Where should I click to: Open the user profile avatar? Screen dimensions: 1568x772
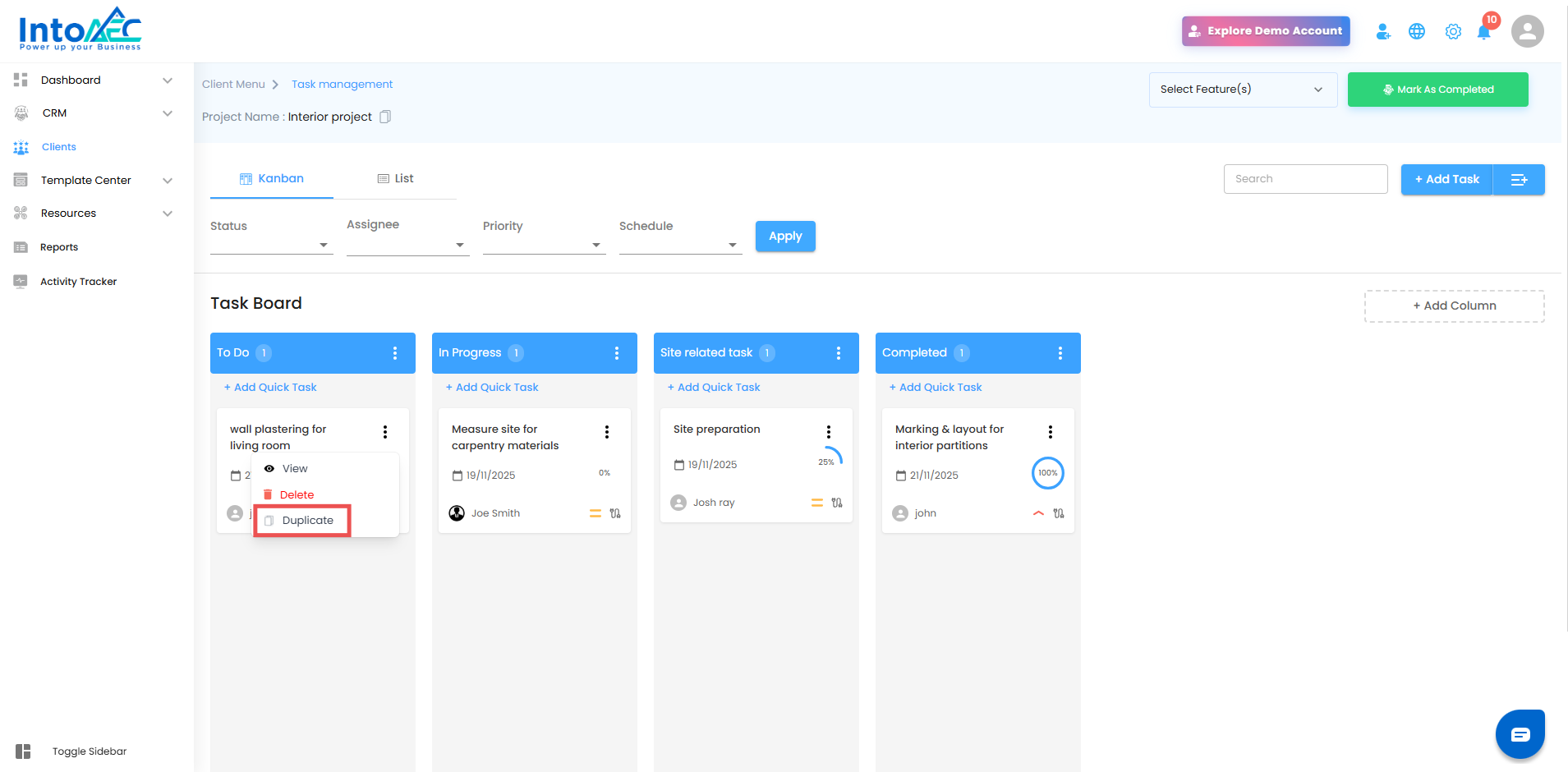click(1527, 31)
